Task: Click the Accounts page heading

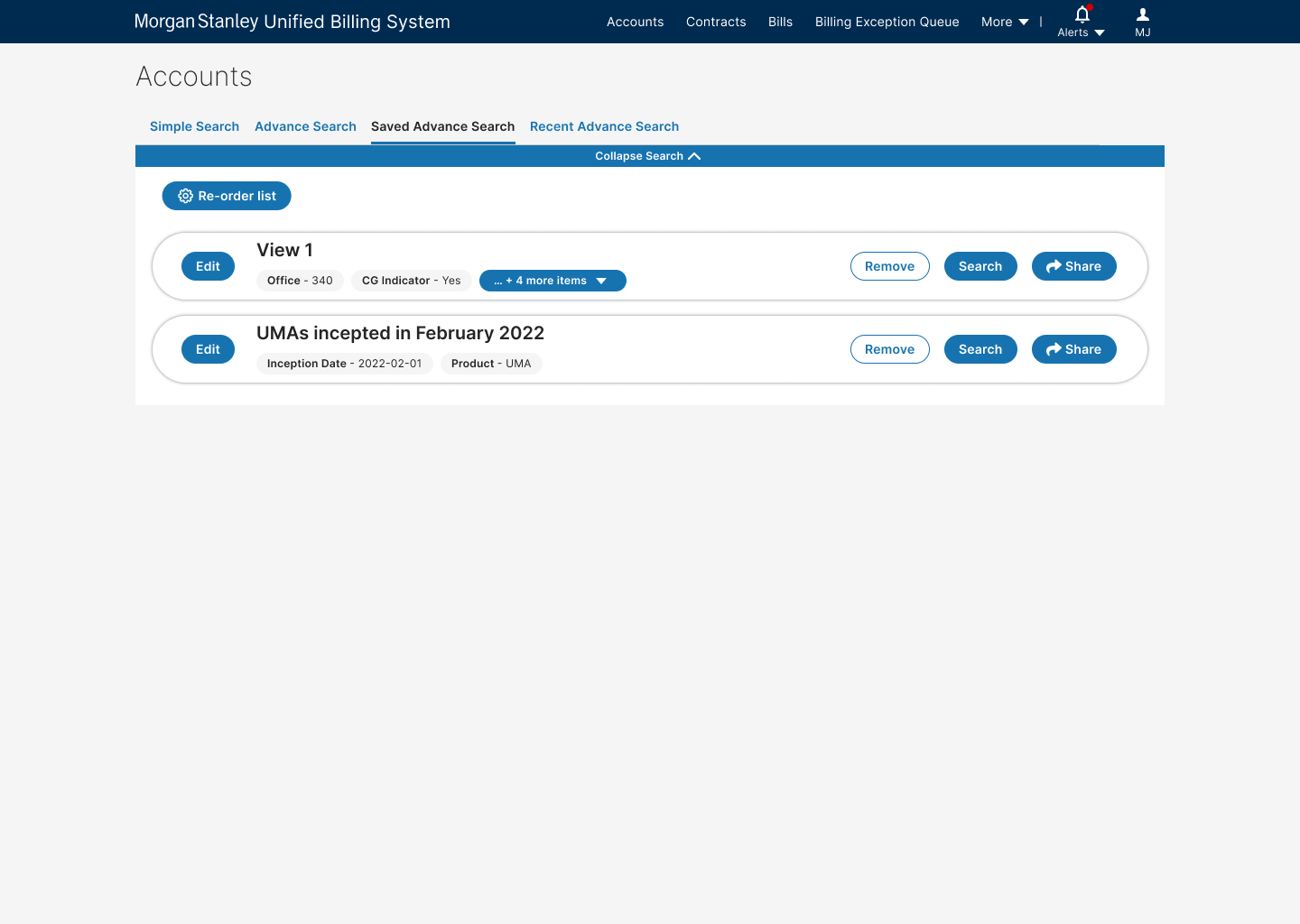Action: point(194,77)
